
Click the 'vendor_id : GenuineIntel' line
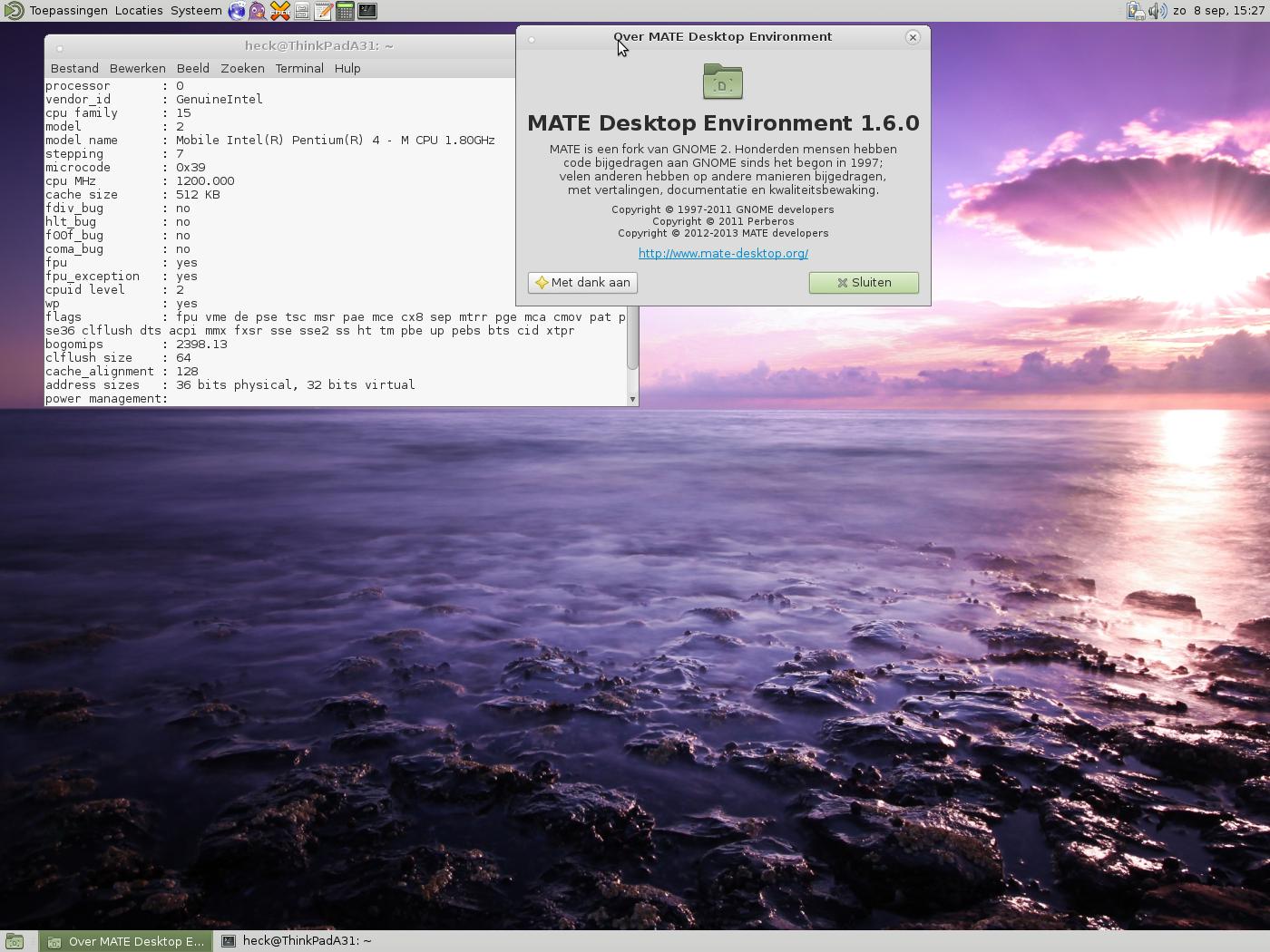point(154,100)
